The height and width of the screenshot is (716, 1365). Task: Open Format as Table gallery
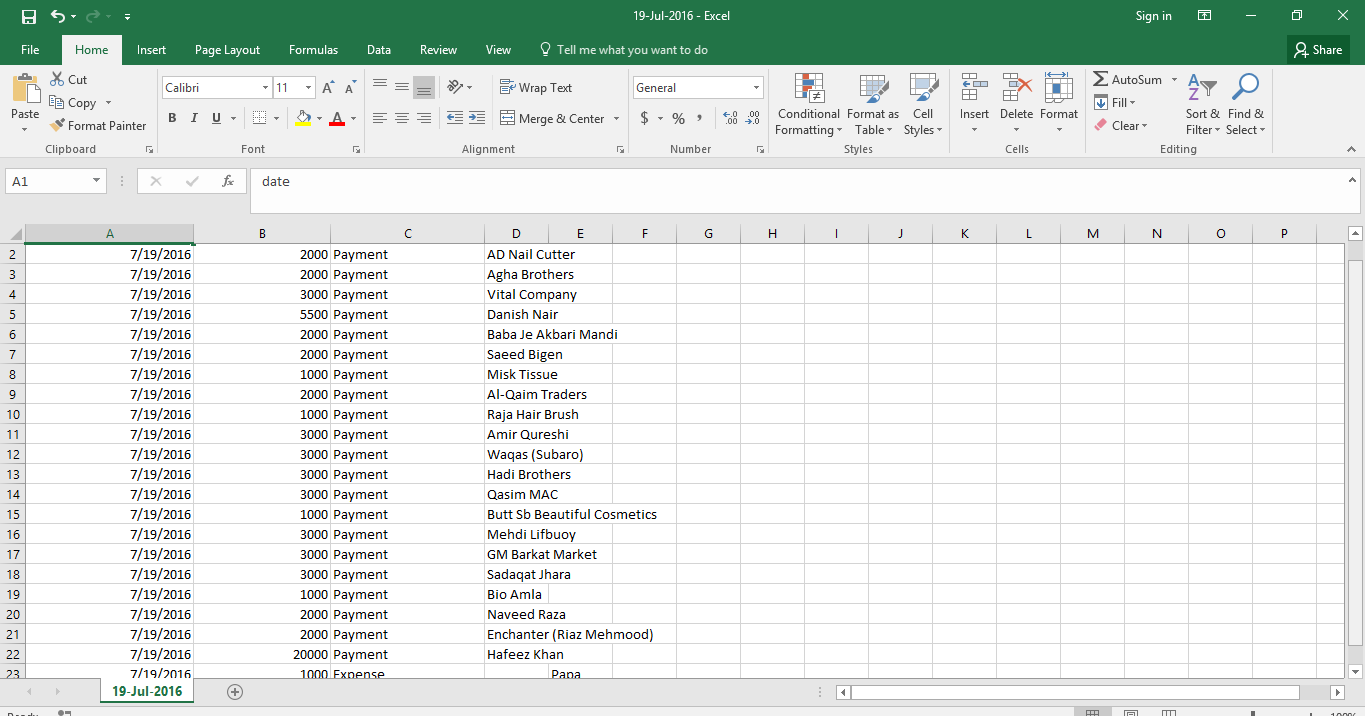(x=873, y=104)
